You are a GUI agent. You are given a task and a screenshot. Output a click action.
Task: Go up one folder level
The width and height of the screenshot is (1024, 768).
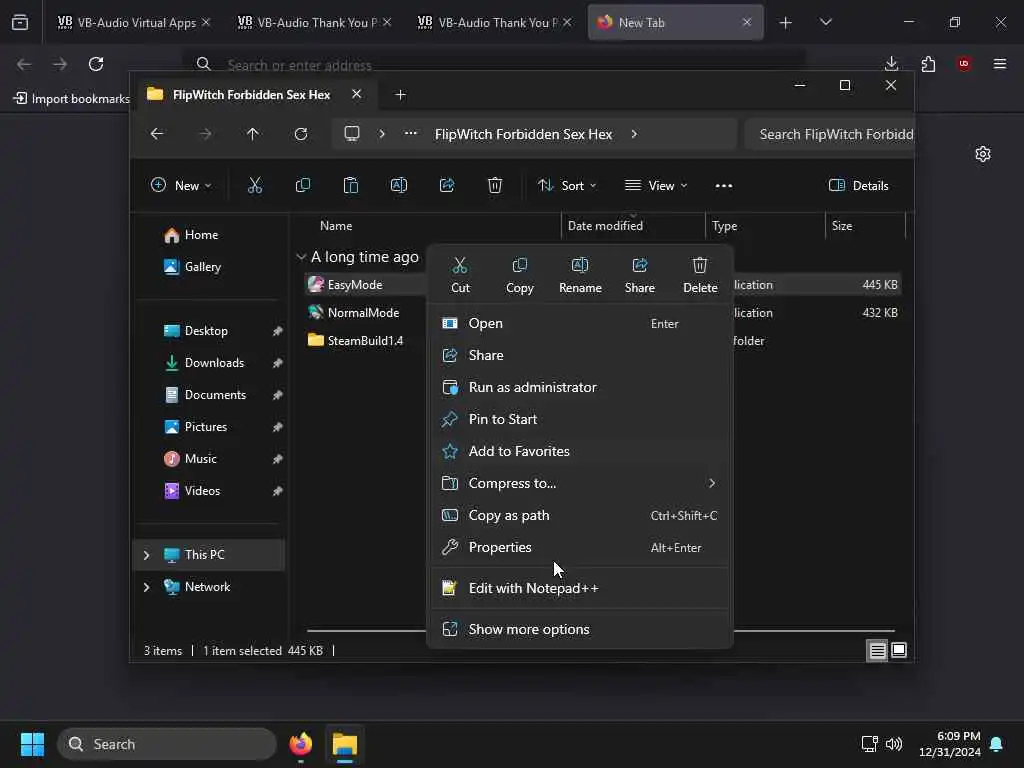[253, 134]
